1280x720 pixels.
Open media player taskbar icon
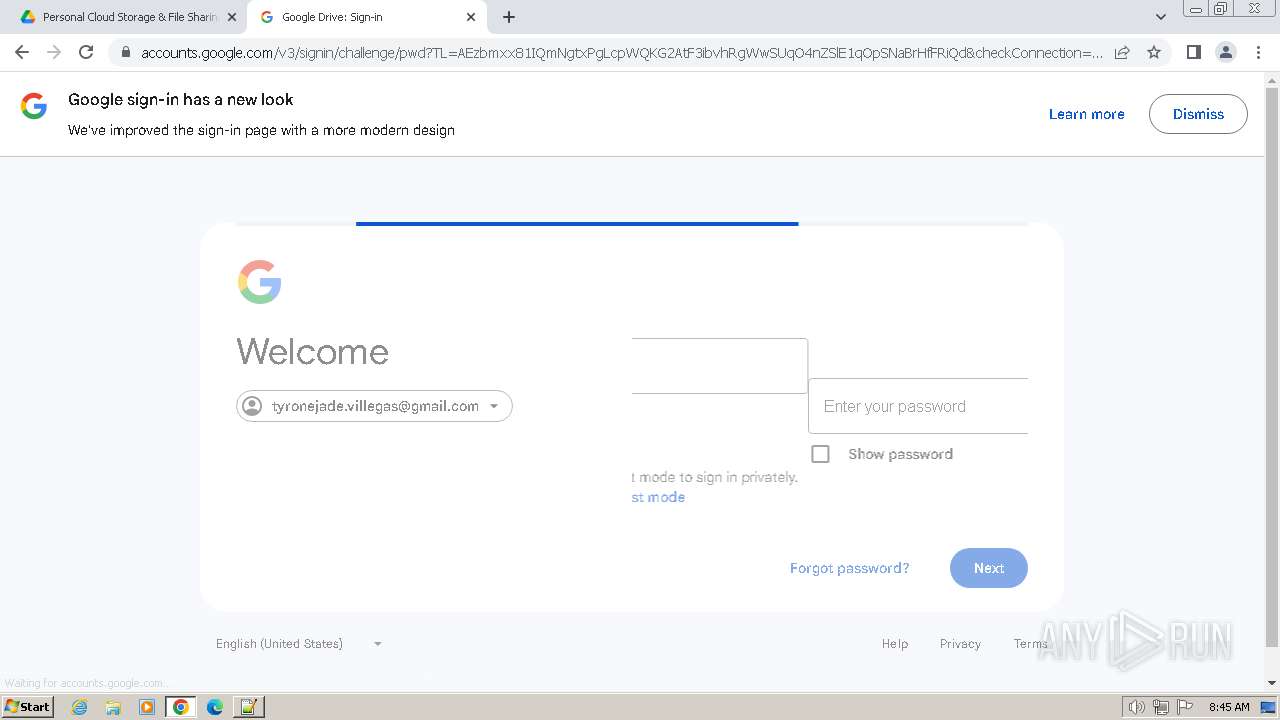(x=147, y=707)
